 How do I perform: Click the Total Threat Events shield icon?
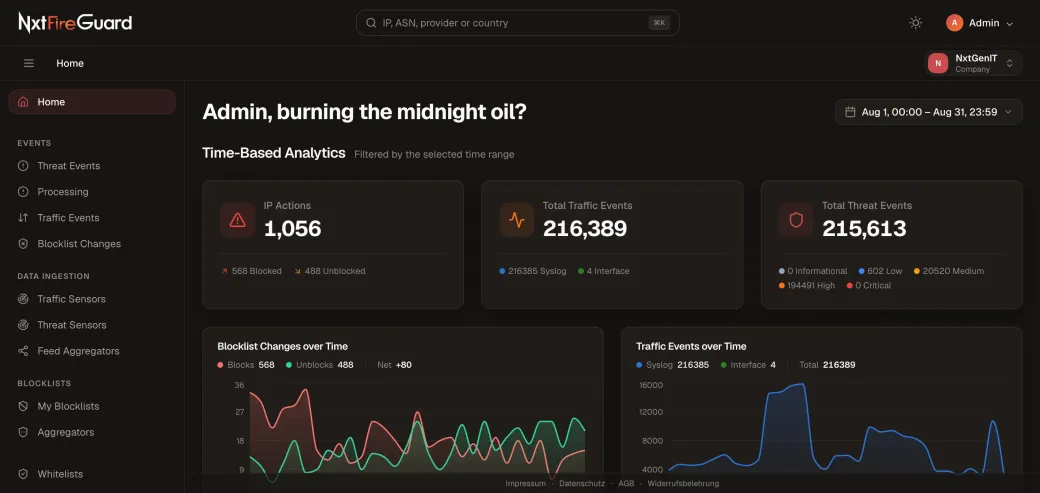[796, 220]
